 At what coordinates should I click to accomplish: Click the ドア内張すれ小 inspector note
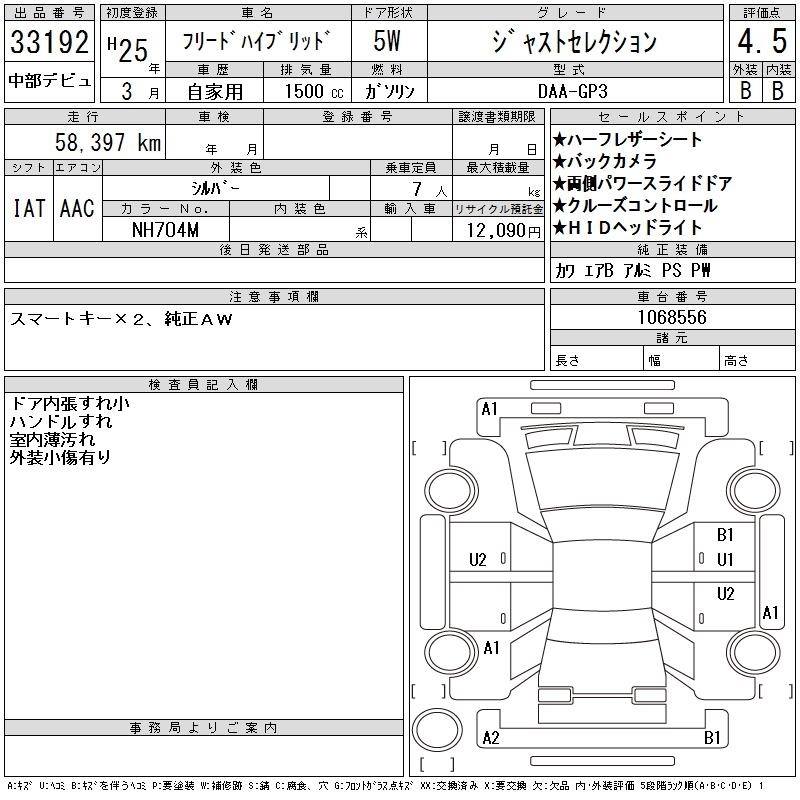pyautogui.click(x=69, y=404)
